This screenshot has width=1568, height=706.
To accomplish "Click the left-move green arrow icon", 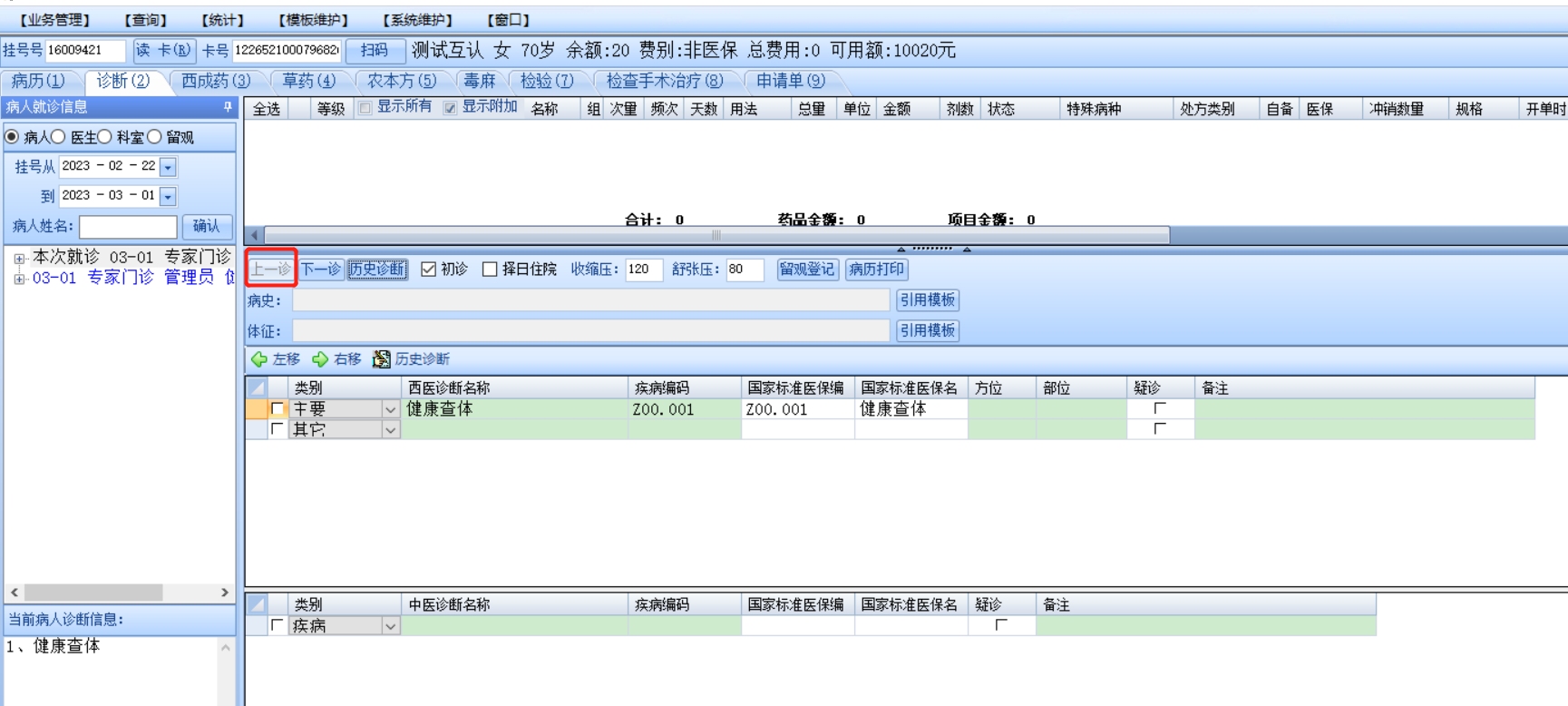I will [259, 359].
